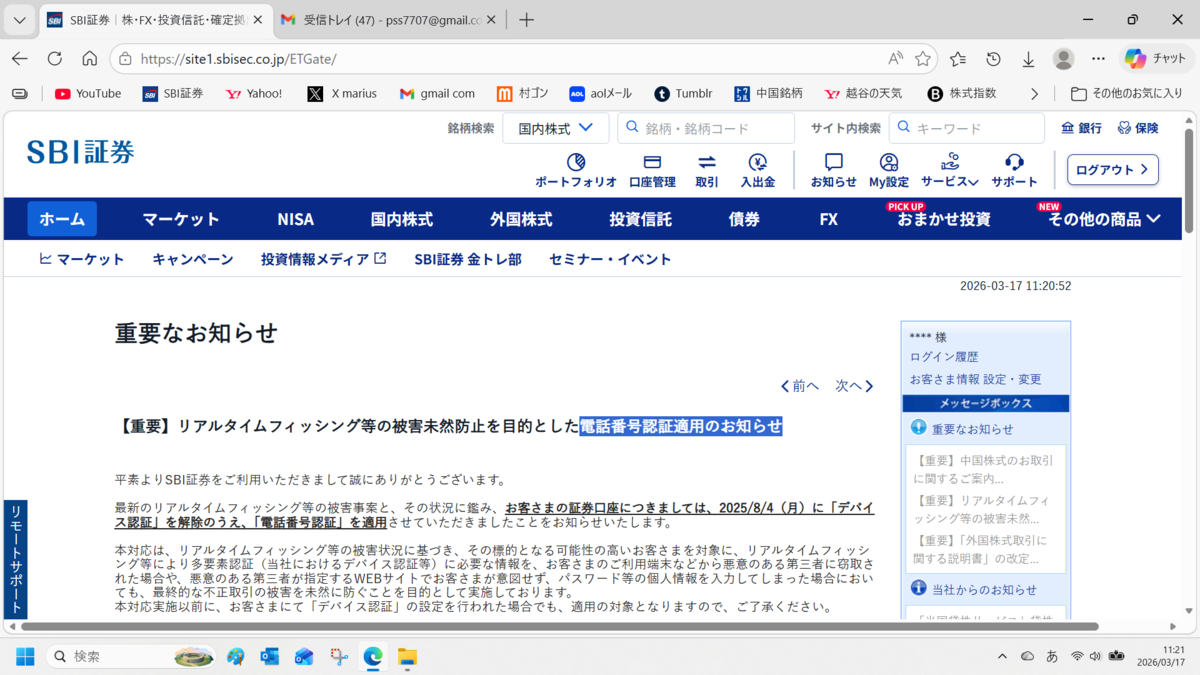Open the お知らせ notifications icon
This screenshot has height=675, width=1200.
[x=834, y=171]
